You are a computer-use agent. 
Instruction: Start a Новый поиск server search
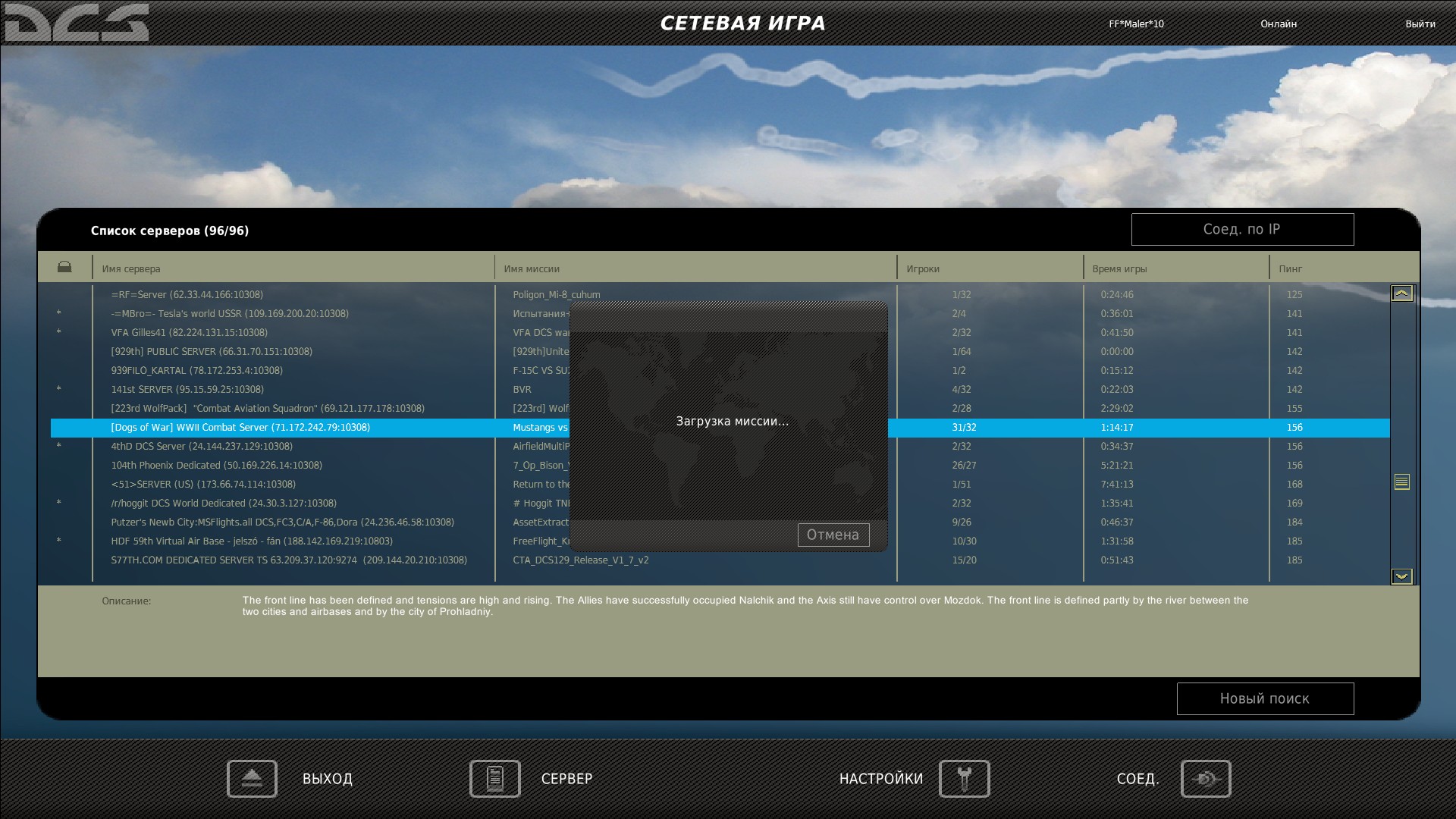pyautogui.click(x=1265, y=698)
